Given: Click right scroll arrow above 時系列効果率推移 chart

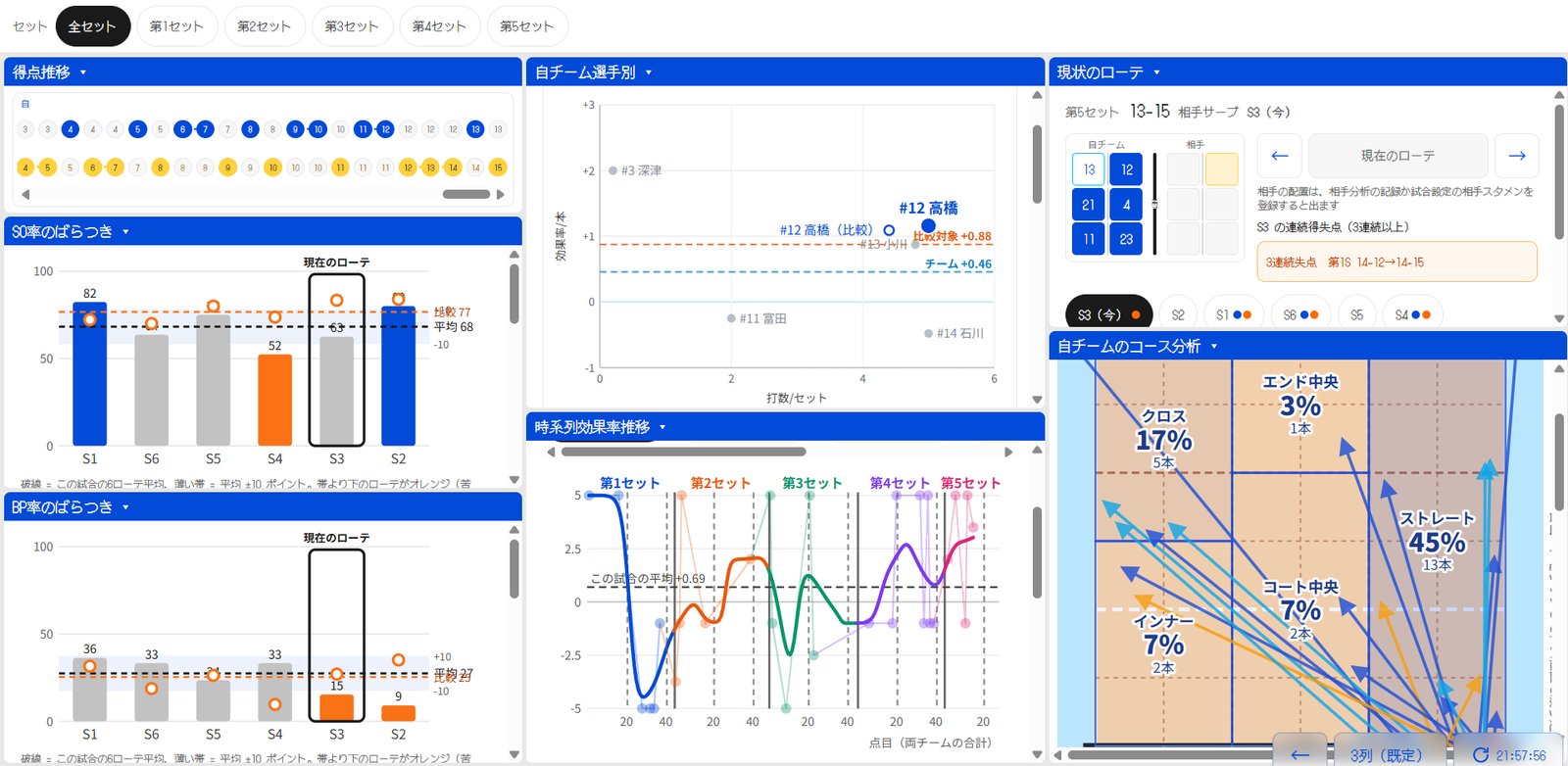Looking at the screenshot, I should click(x=1008, y=452).
